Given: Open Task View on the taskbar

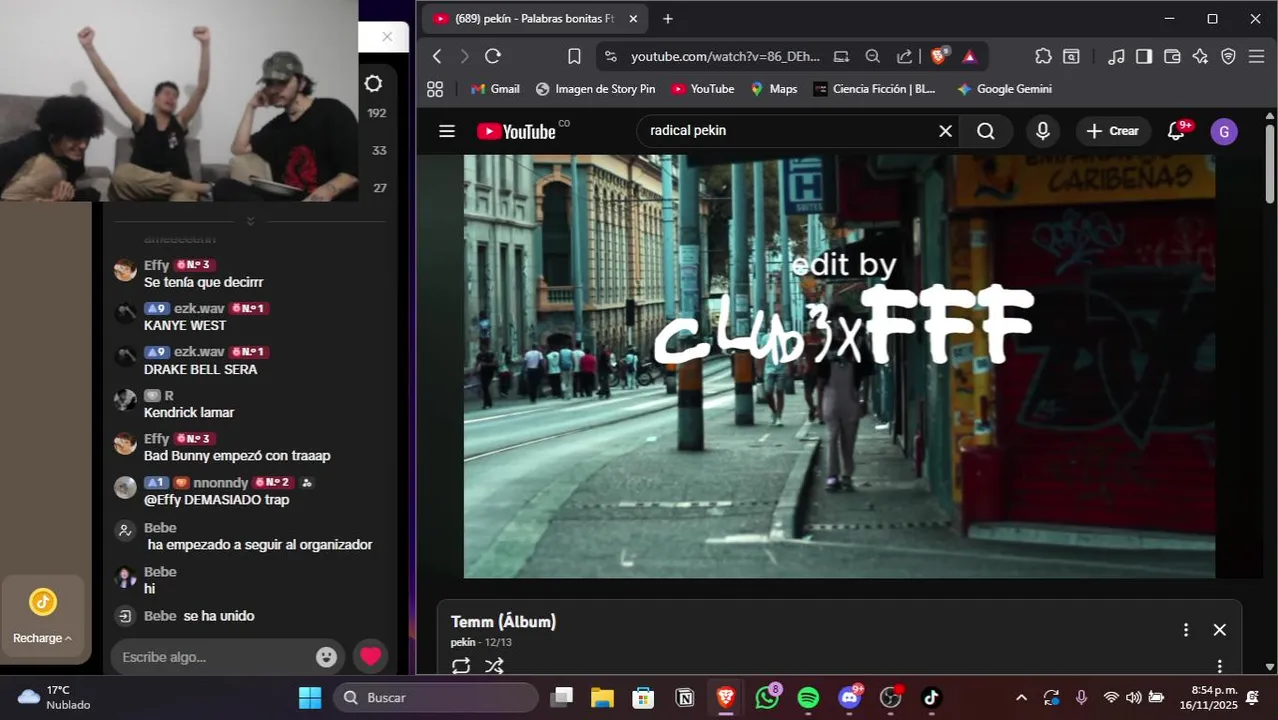Looking at the screenshot, I should 562,697.
